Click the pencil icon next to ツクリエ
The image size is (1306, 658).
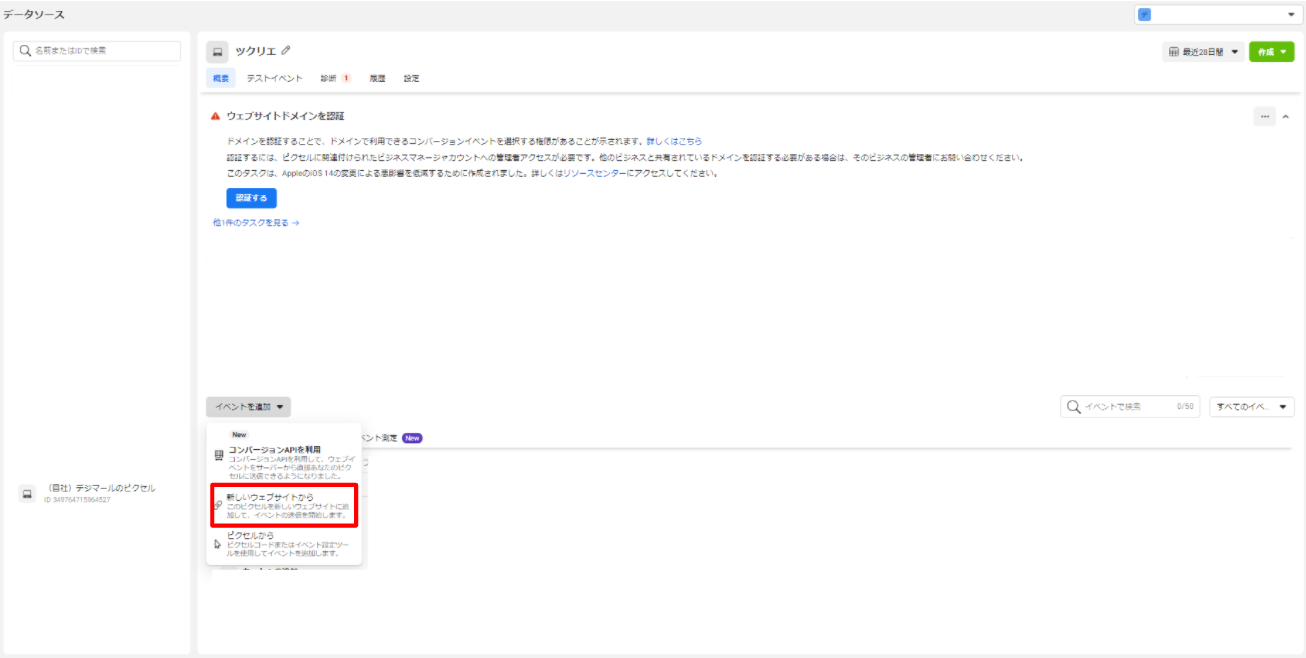click(x=286, y=50)
